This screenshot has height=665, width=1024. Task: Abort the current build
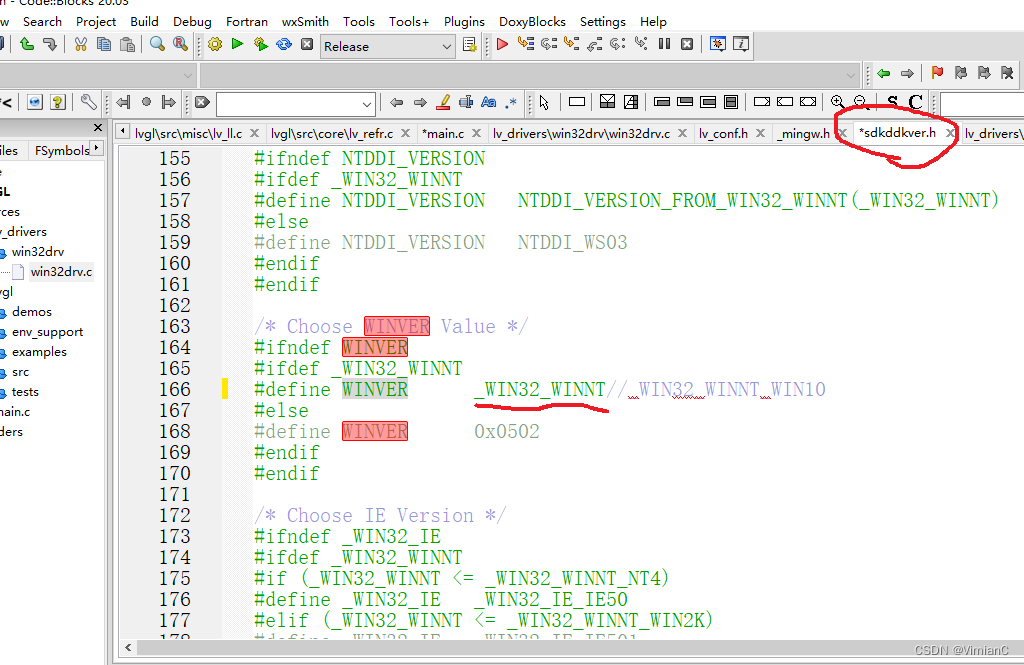[306, 44]
